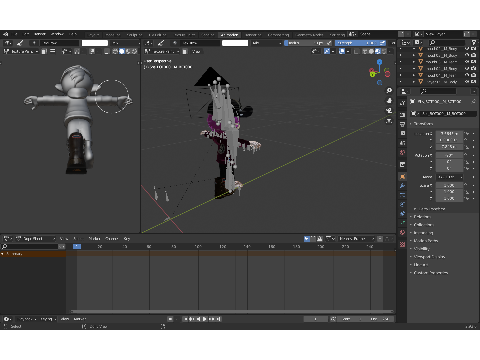Open the Render menu in top bar
Screen dimensions: 480x360
pos(40,34)
